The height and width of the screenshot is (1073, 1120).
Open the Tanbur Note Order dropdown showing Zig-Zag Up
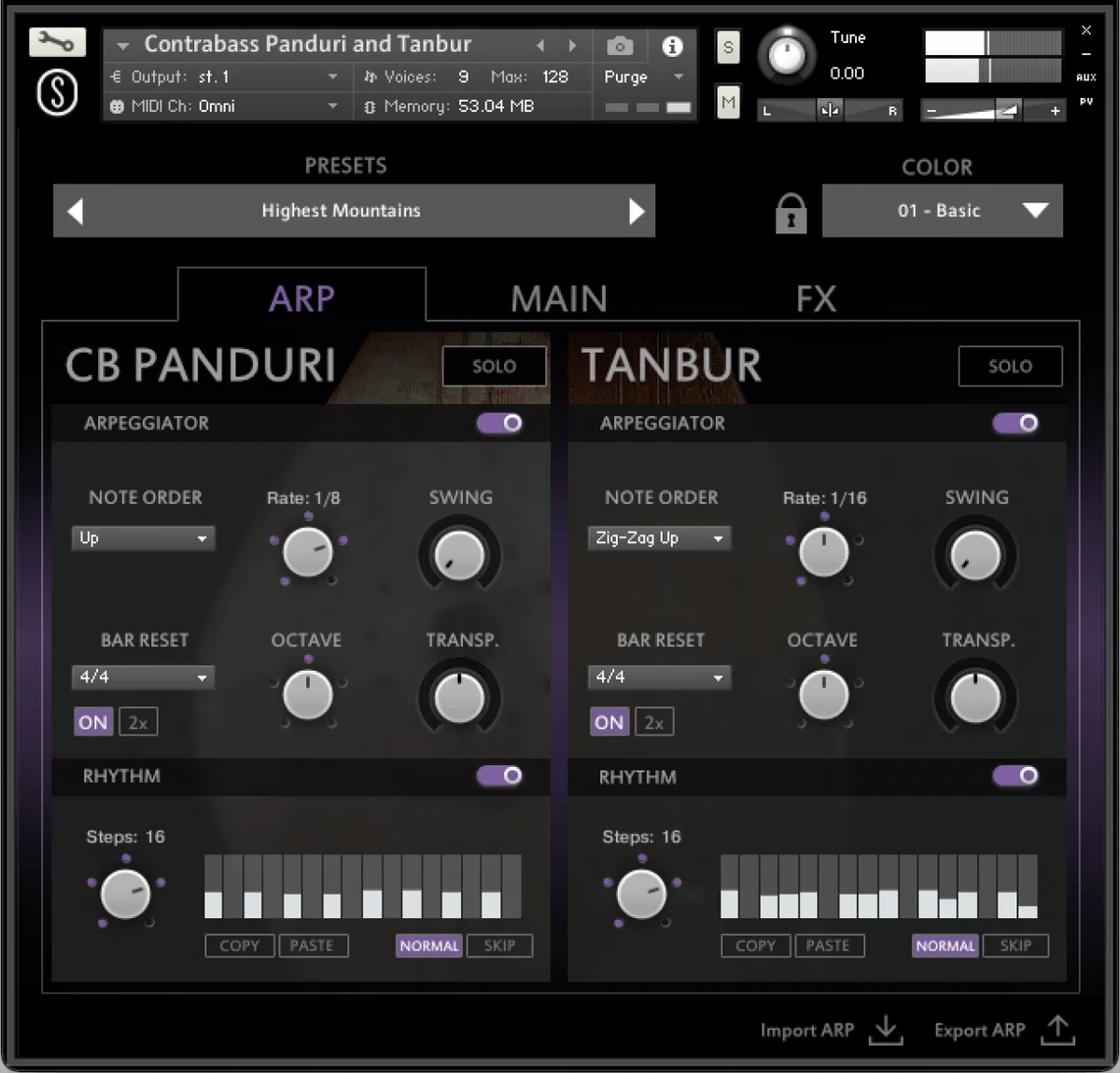coord(658,537)
